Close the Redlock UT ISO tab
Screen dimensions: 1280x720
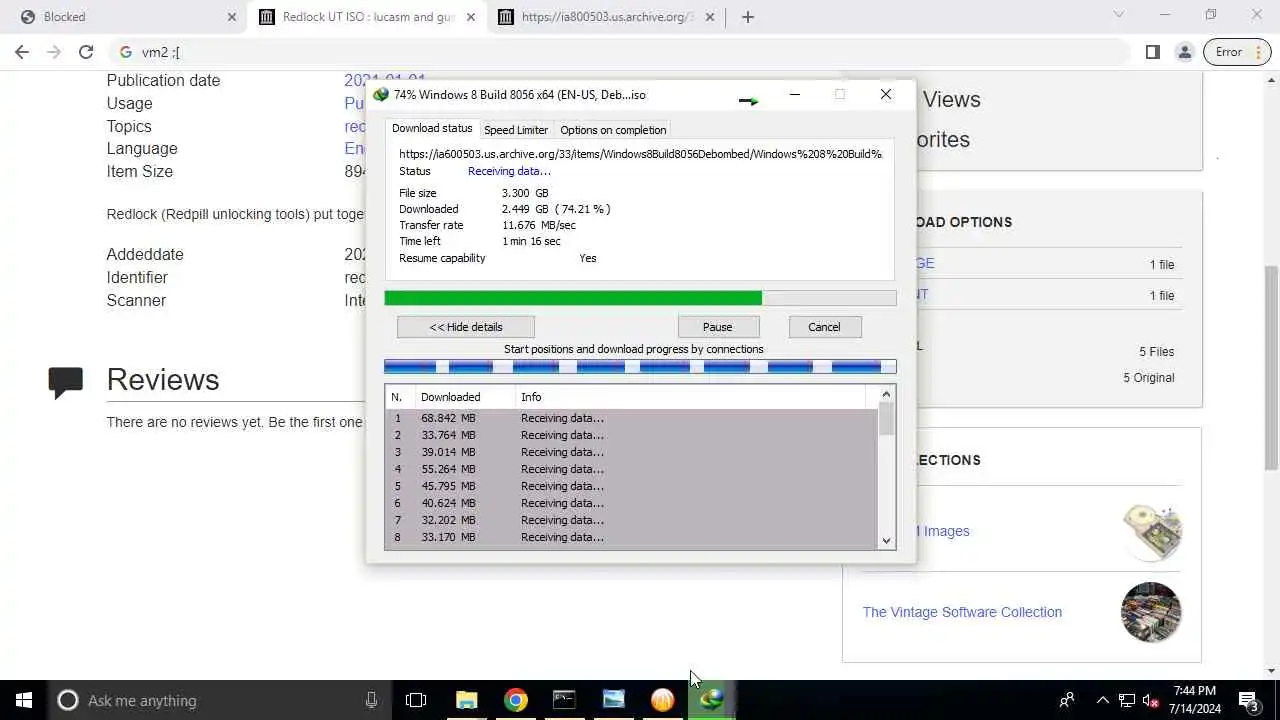pos(472,17)
